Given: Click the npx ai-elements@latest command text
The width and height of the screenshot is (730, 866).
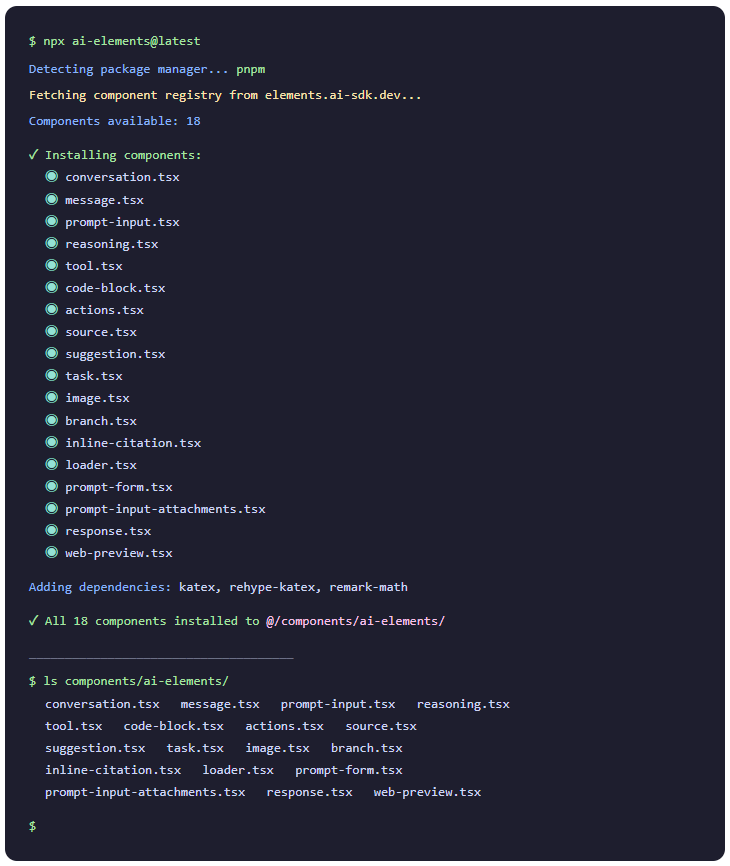Looking at the screenshot, I should point(121,41).
